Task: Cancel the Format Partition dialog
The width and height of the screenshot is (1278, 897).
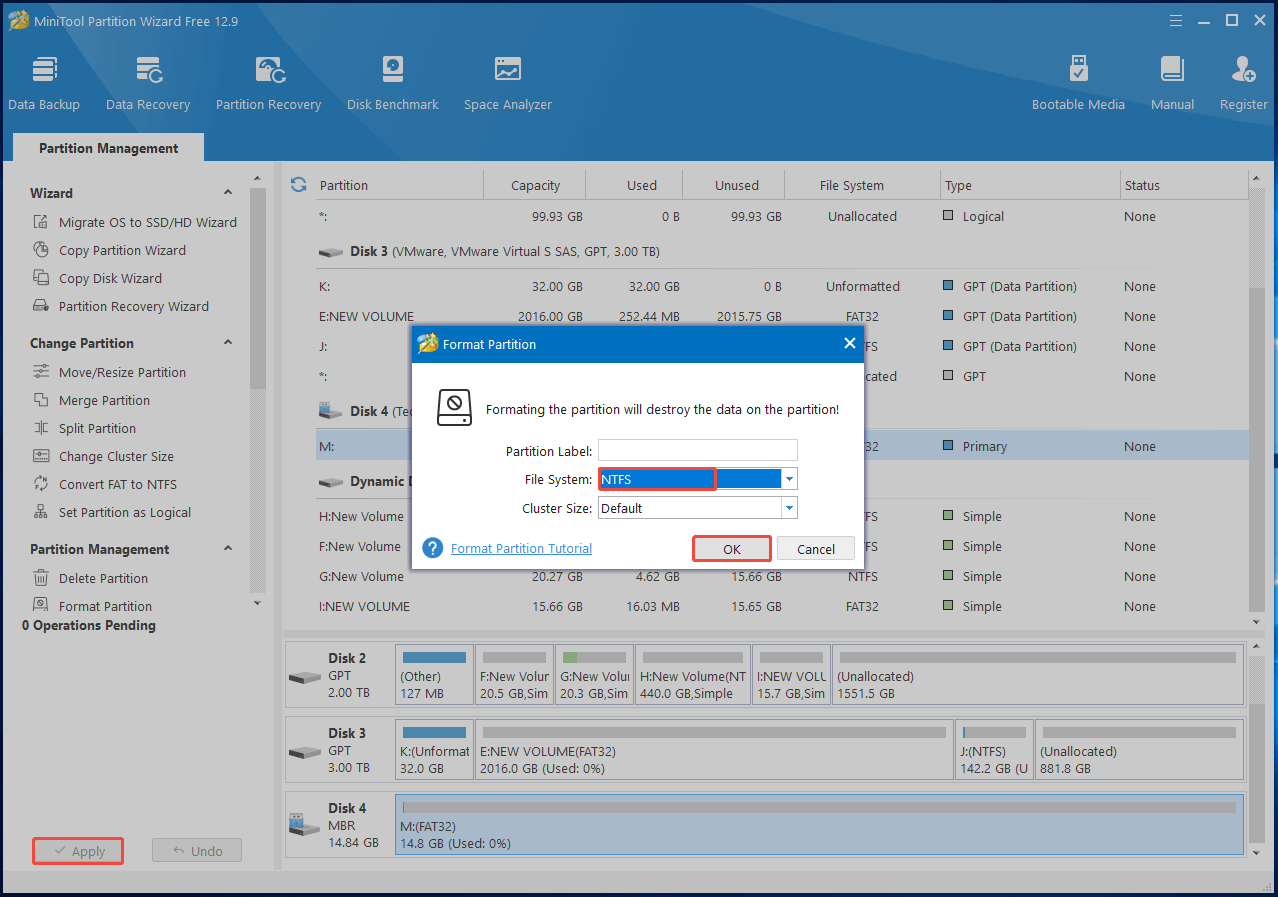Action: point(816,549)
